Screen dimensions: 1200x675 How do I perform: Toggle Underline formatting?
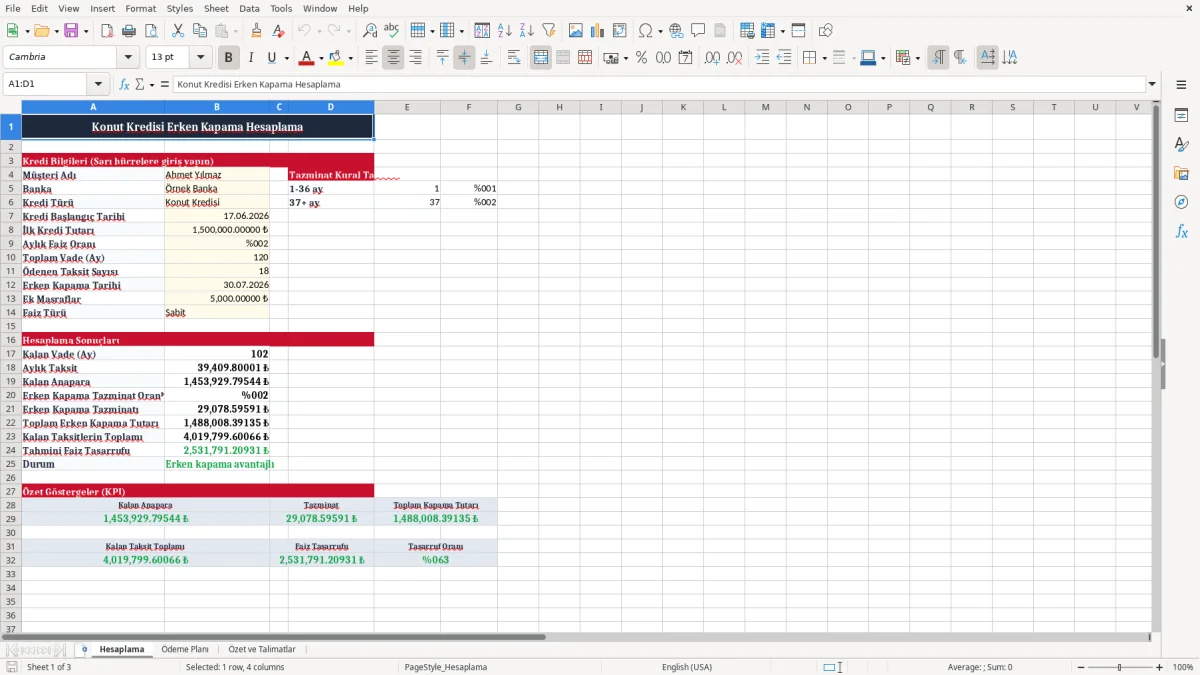point(271,58)
